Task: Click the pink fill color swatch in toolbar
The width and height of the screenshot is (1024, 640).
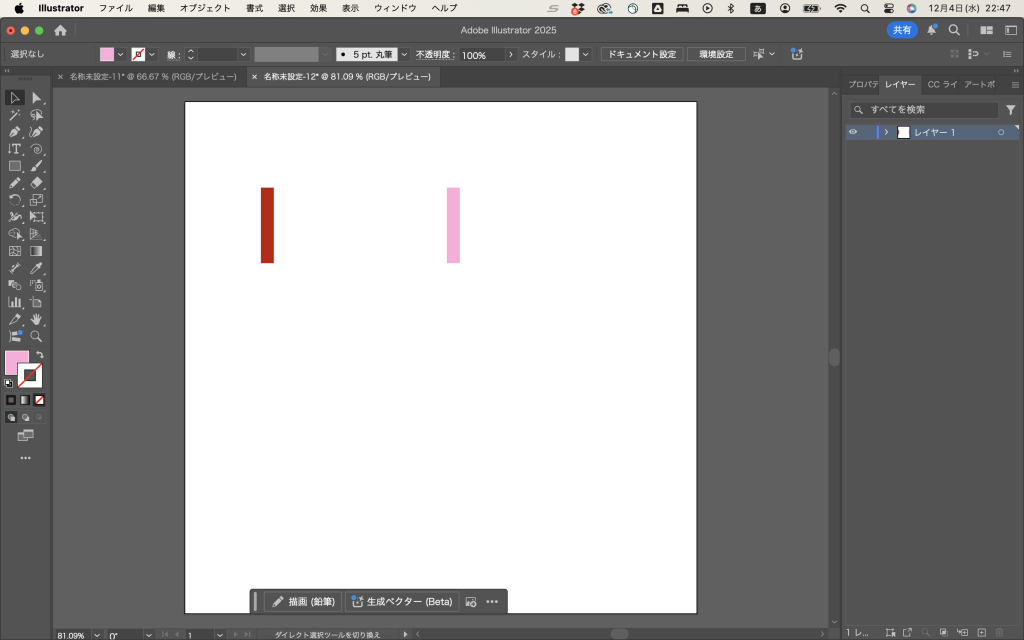Action: pyautogui.click(x=15, y=361)
